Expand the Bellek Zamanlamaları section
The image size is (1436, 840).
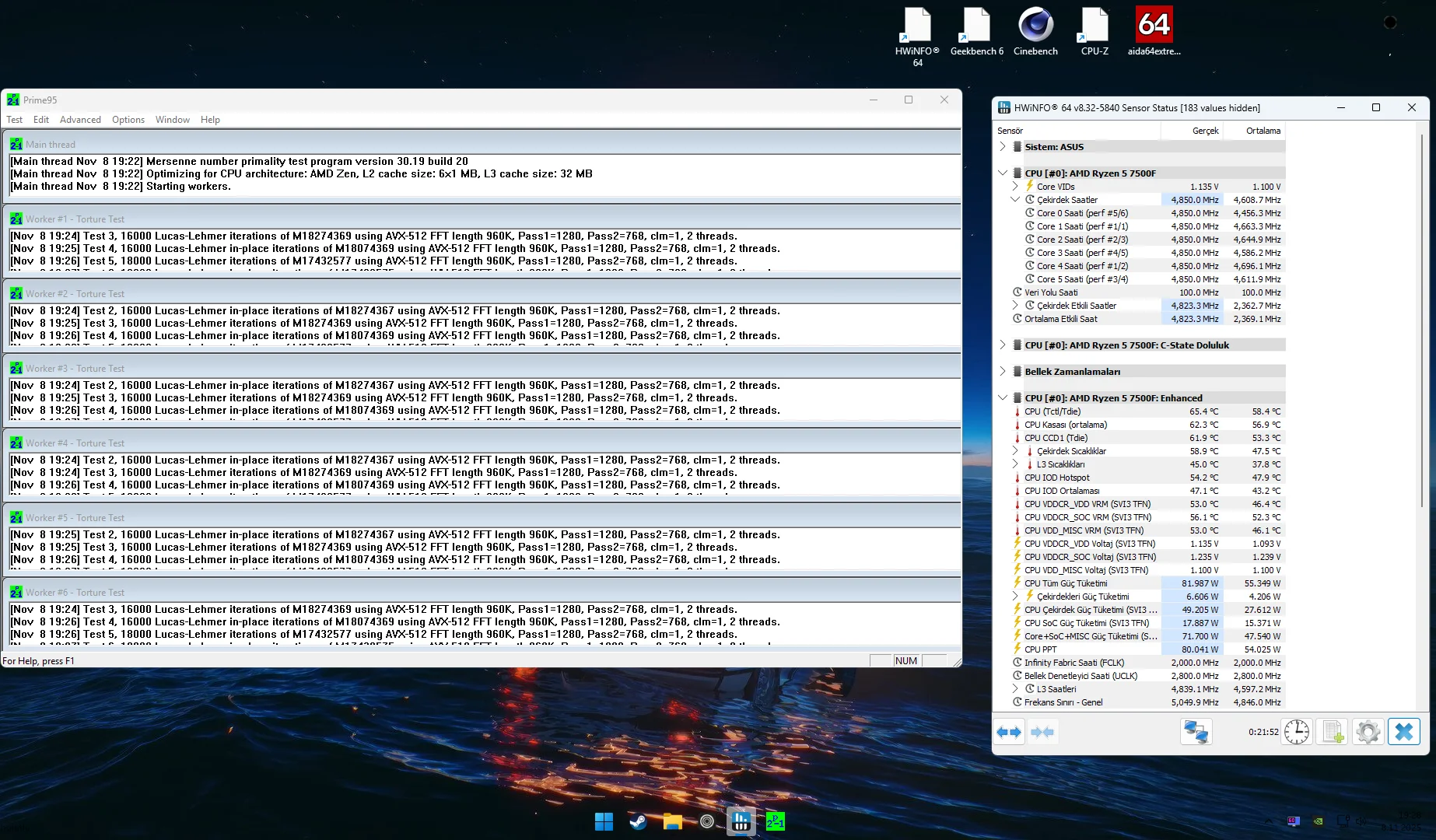point(1003,372)
